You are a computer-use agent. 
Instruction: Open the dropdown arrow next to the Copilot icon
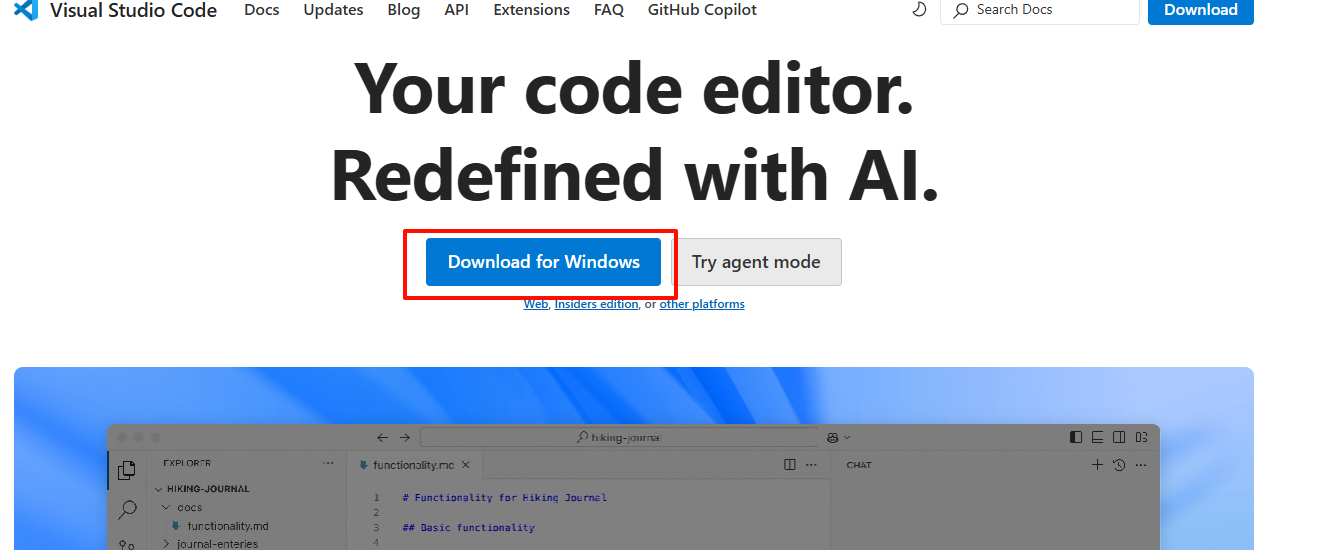click(x=847, y=437)
